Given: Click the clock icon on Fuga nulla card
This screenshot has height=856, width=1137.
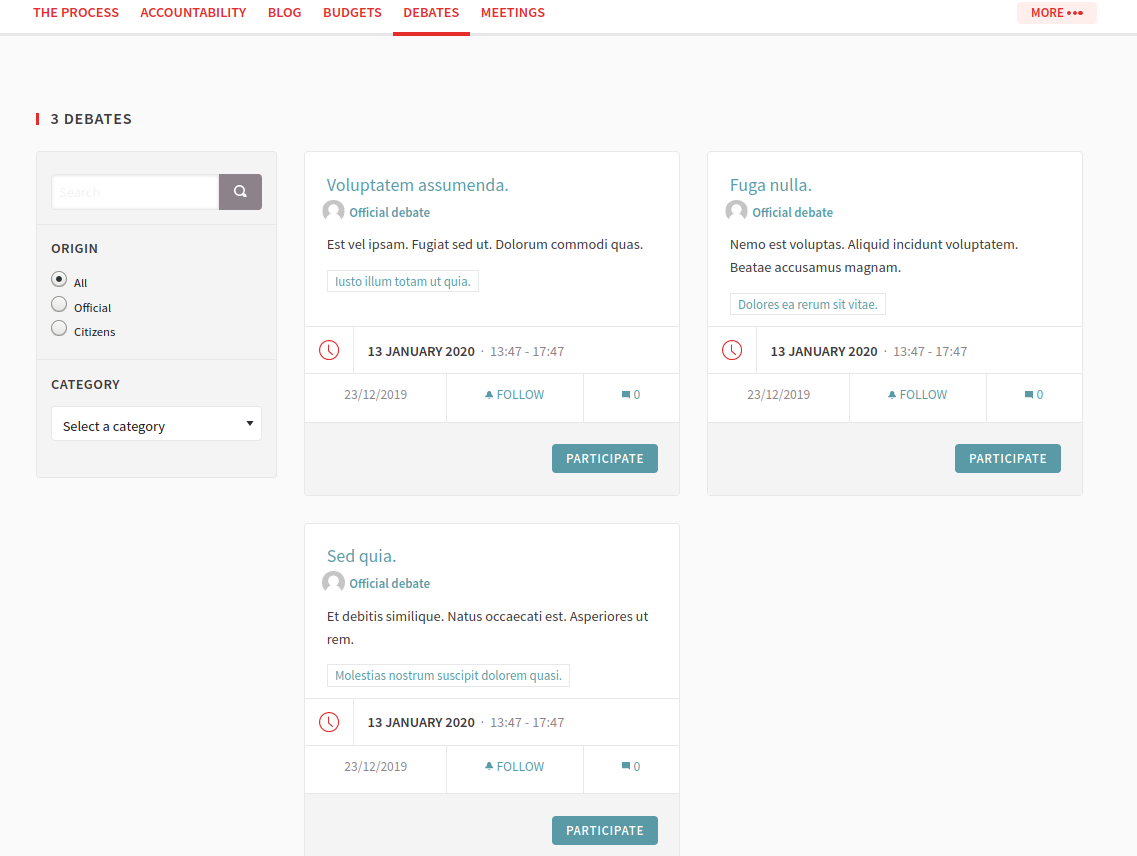Looking at the screenshot, I should [x=732, y=351].
